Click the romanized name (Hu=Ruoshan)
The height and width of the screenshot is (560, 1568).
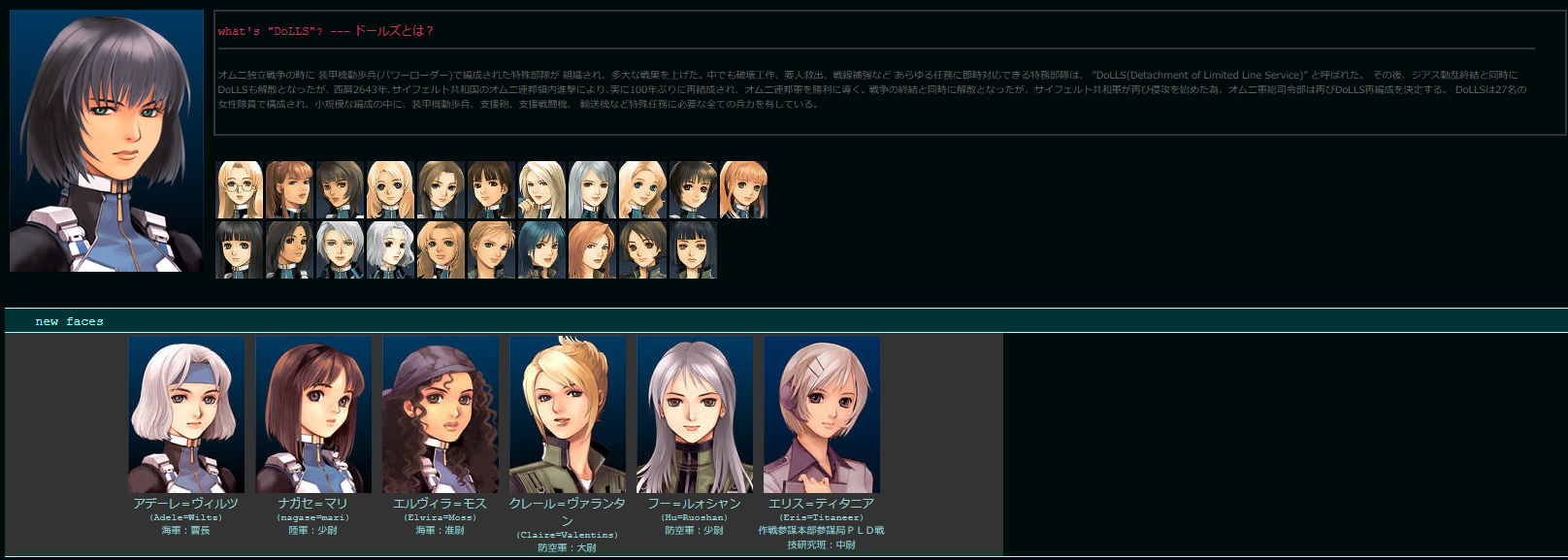click(695, 518)
